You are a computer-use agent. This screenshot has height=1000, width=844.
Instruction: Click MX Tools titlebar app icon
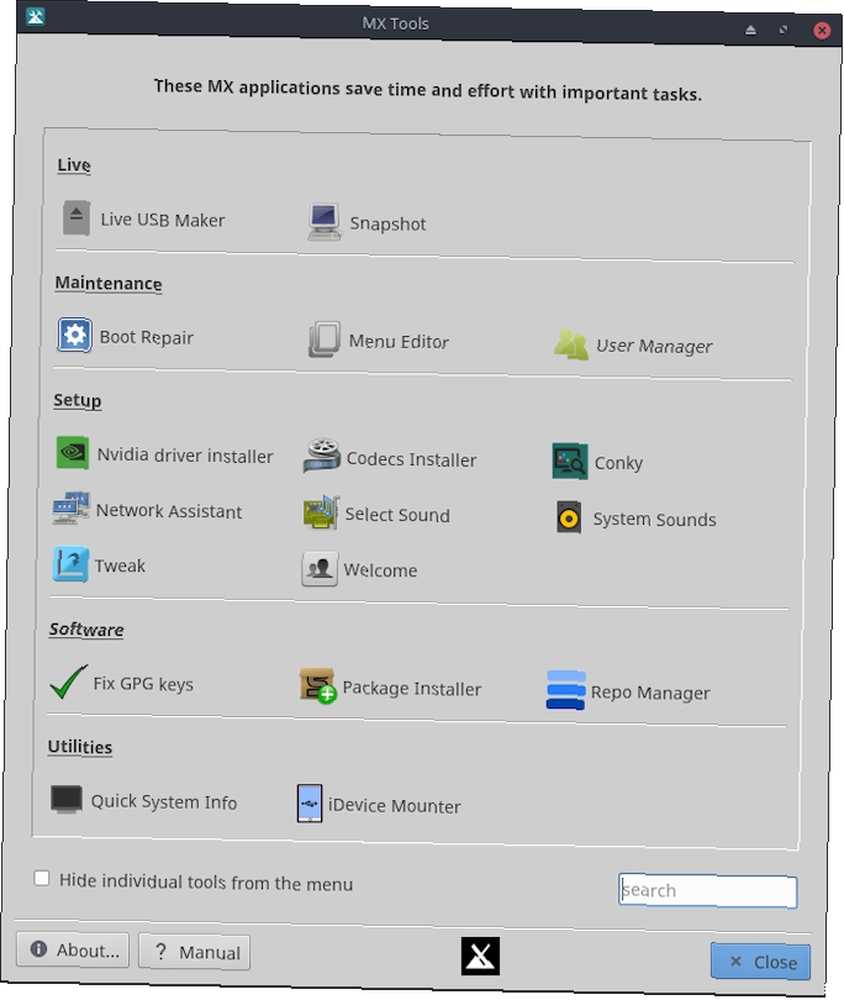(x=36, y=16)
